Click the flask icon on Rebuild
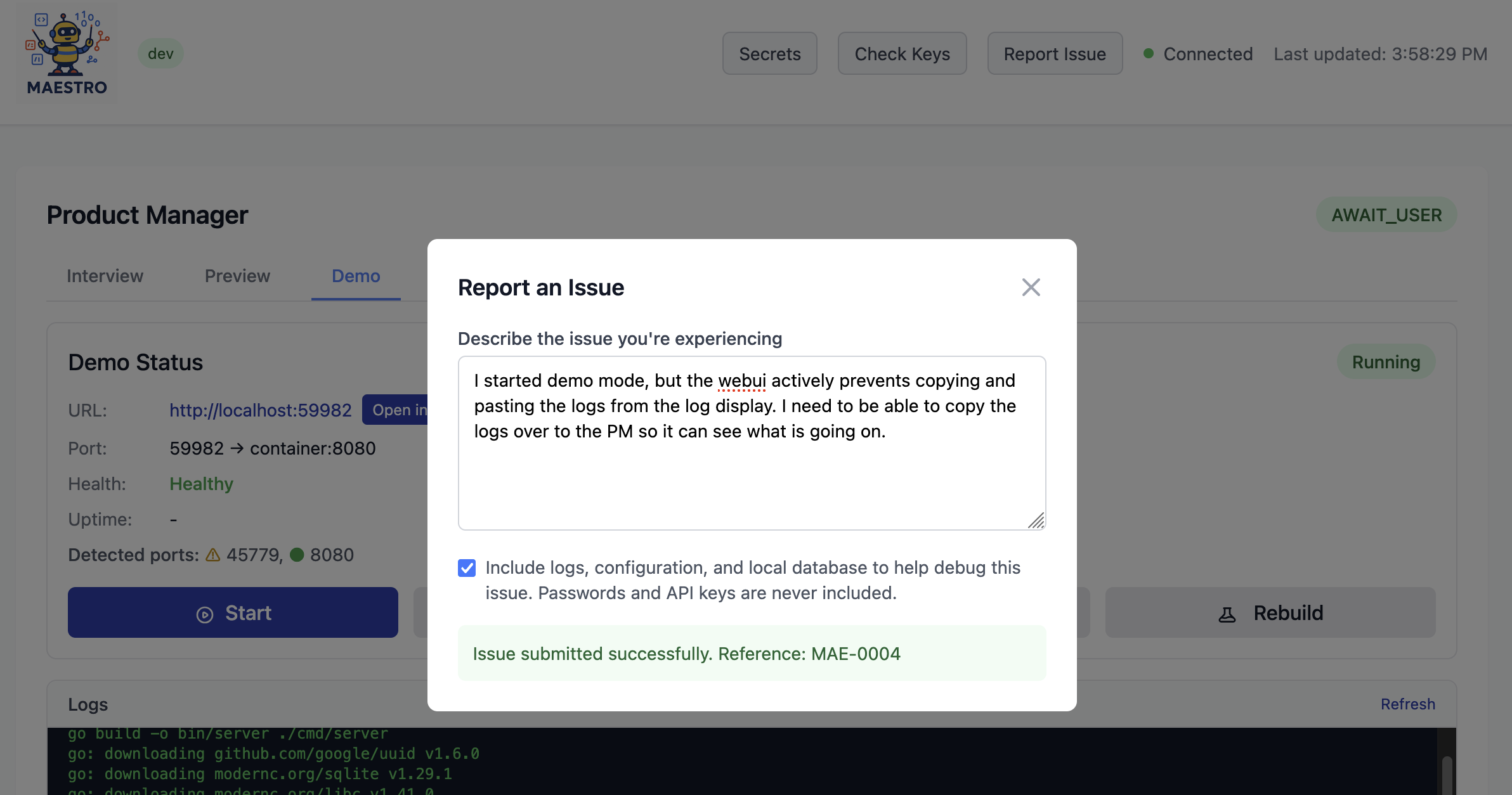This screenshot has width=1512, height=795. [x=1227, y=614]
